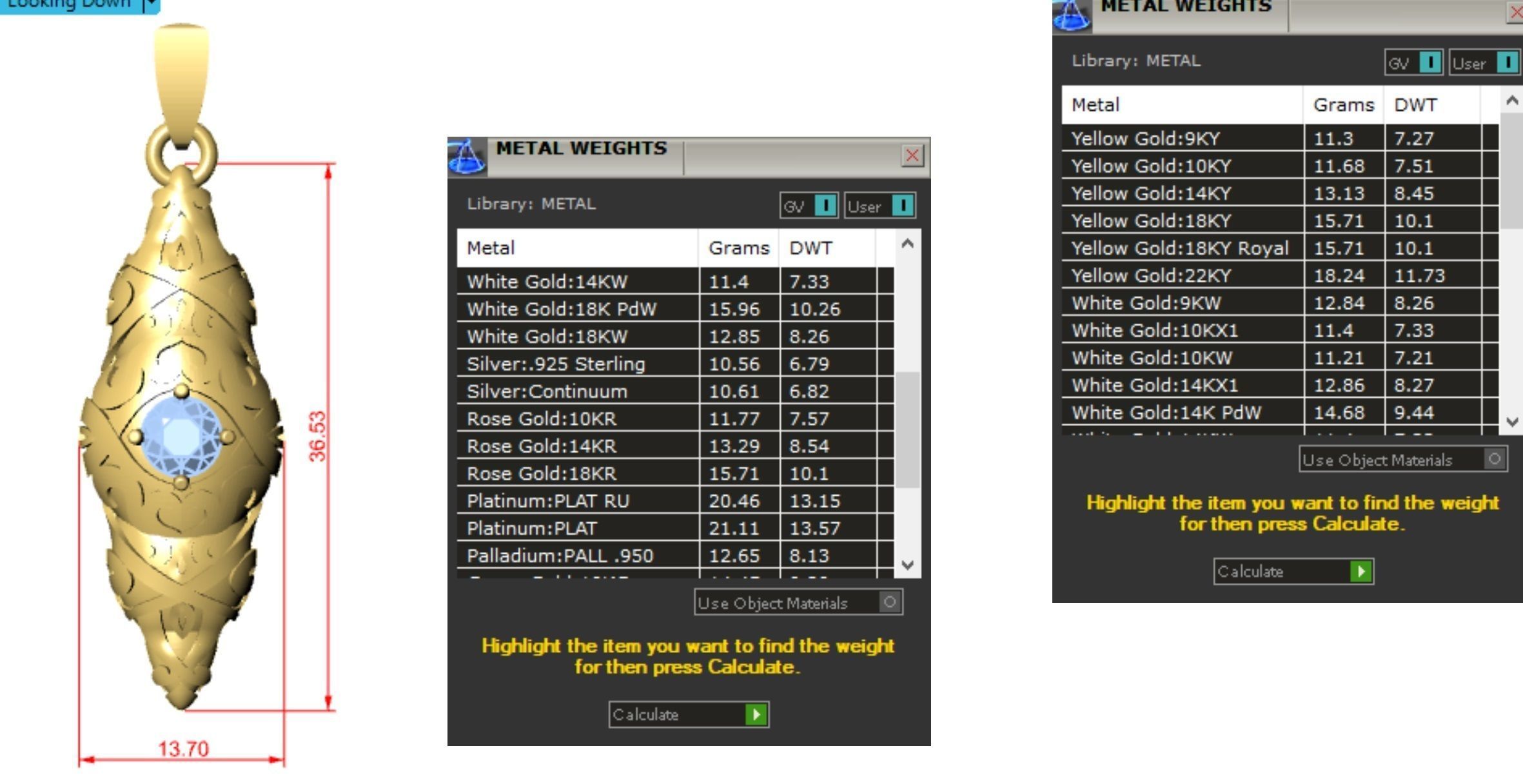Click the scale icon in center Metal Weights panel
The height and width of the screenshot is (784, 1523).
pos(467,158)
